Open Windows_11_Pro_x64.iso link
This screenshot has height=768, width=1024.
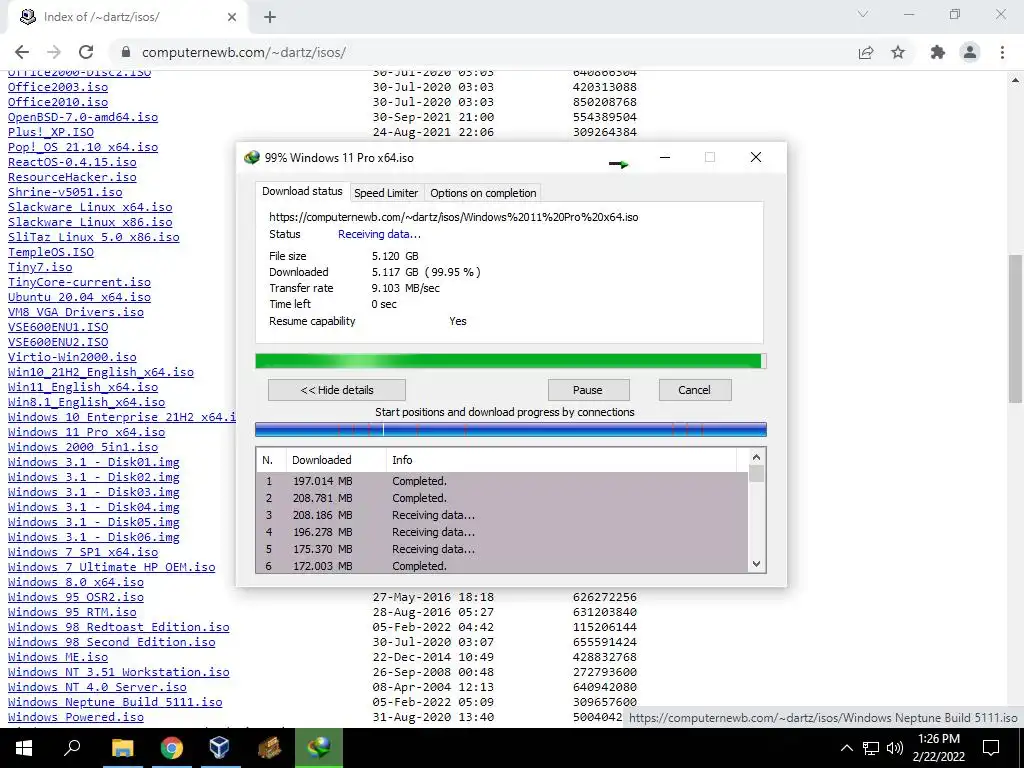click(x=87, y=432)
